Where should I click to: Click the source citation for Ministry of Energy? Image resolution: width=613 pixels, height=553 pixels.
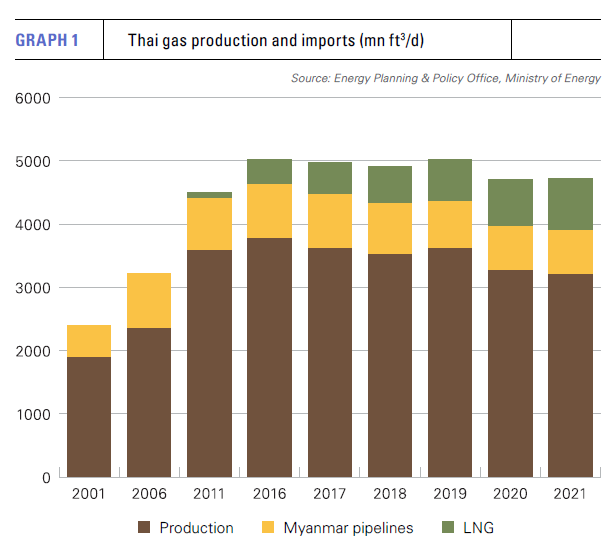(x=446, y=78)
